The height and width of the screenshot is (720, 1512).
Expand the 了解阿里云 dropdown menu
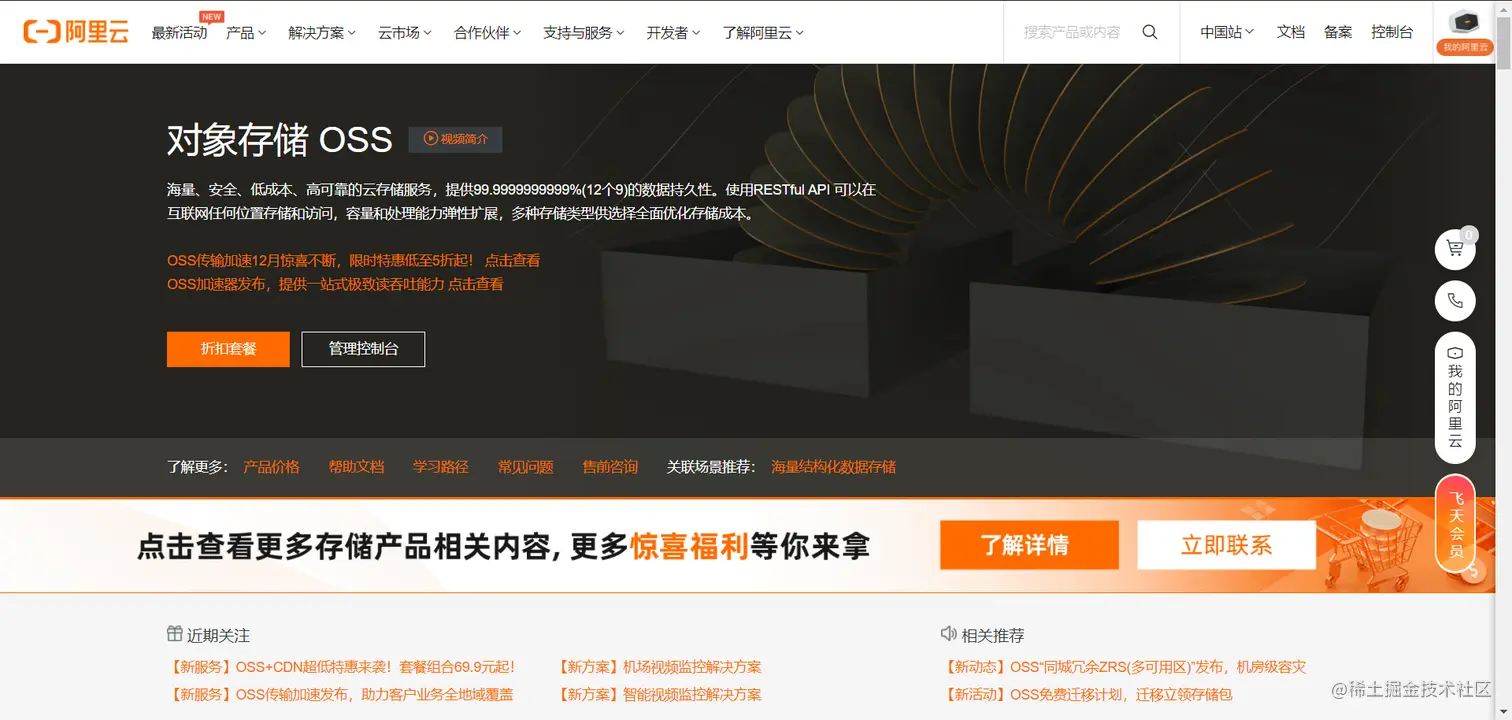point(763,32)
